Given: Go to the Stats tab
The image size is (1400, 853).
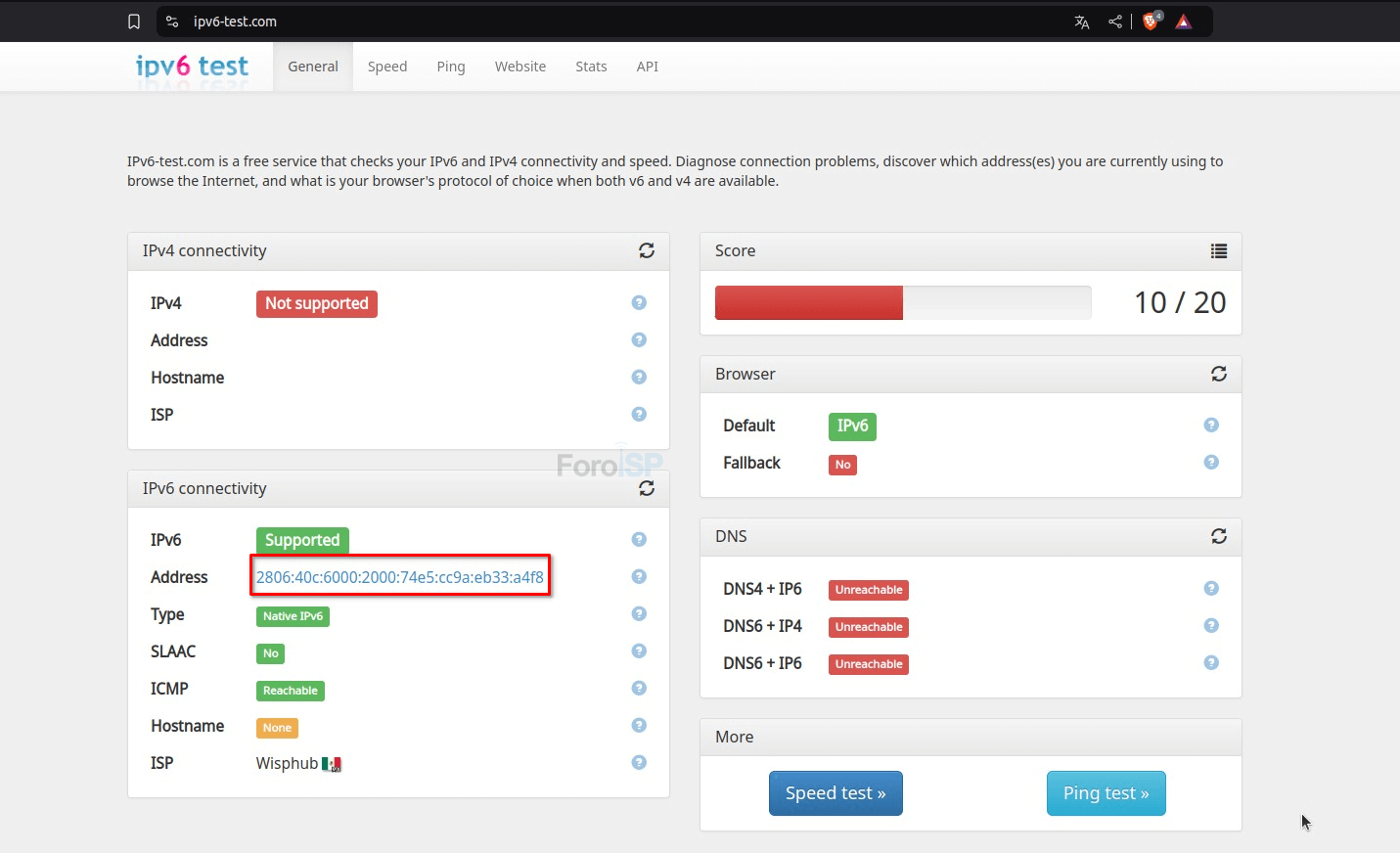Looking at the screenshot, I should pyautogui.click(x=591, y=67).
